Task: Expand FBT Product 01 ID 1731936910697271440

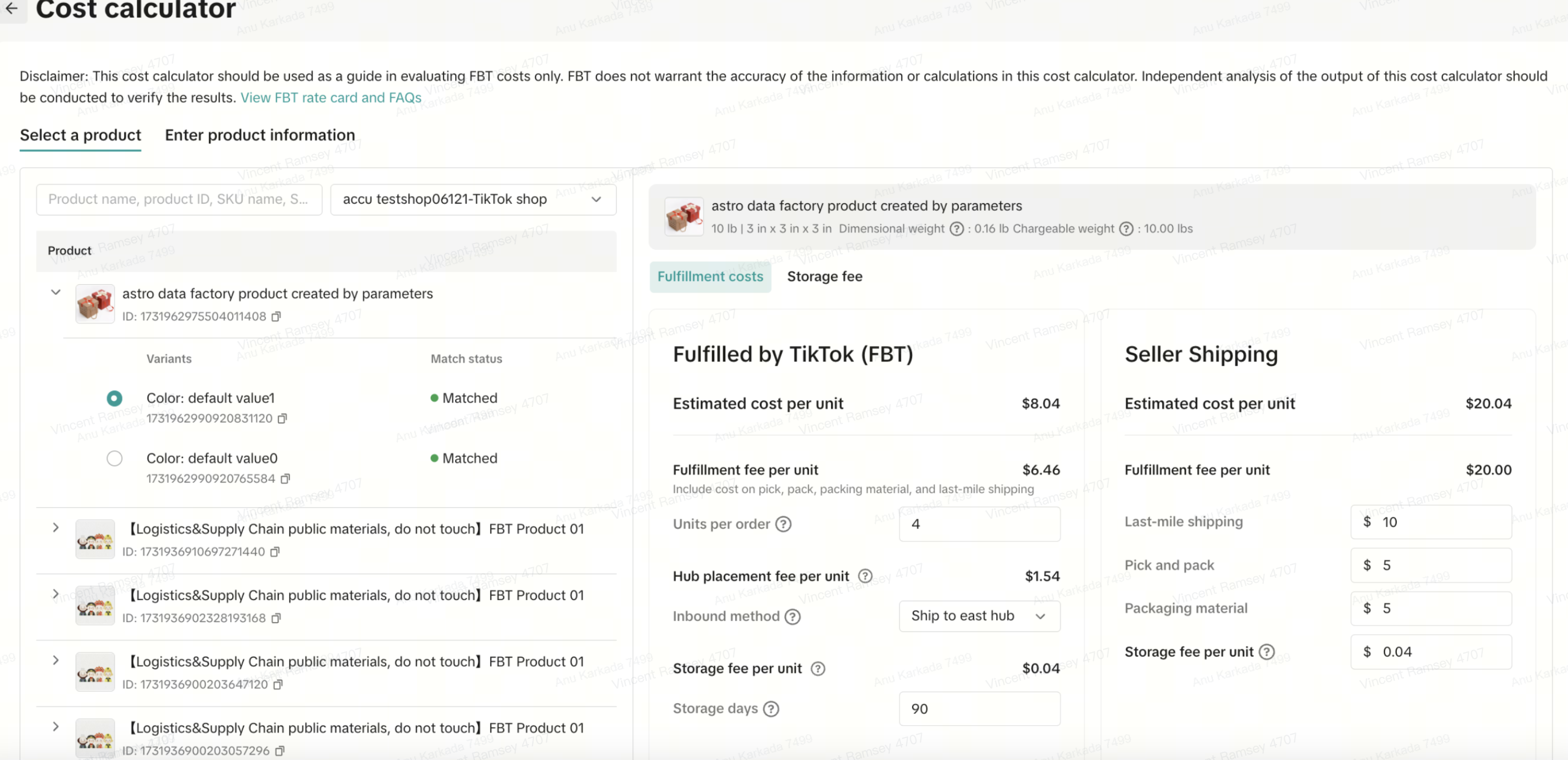Action: coord(55,527)
